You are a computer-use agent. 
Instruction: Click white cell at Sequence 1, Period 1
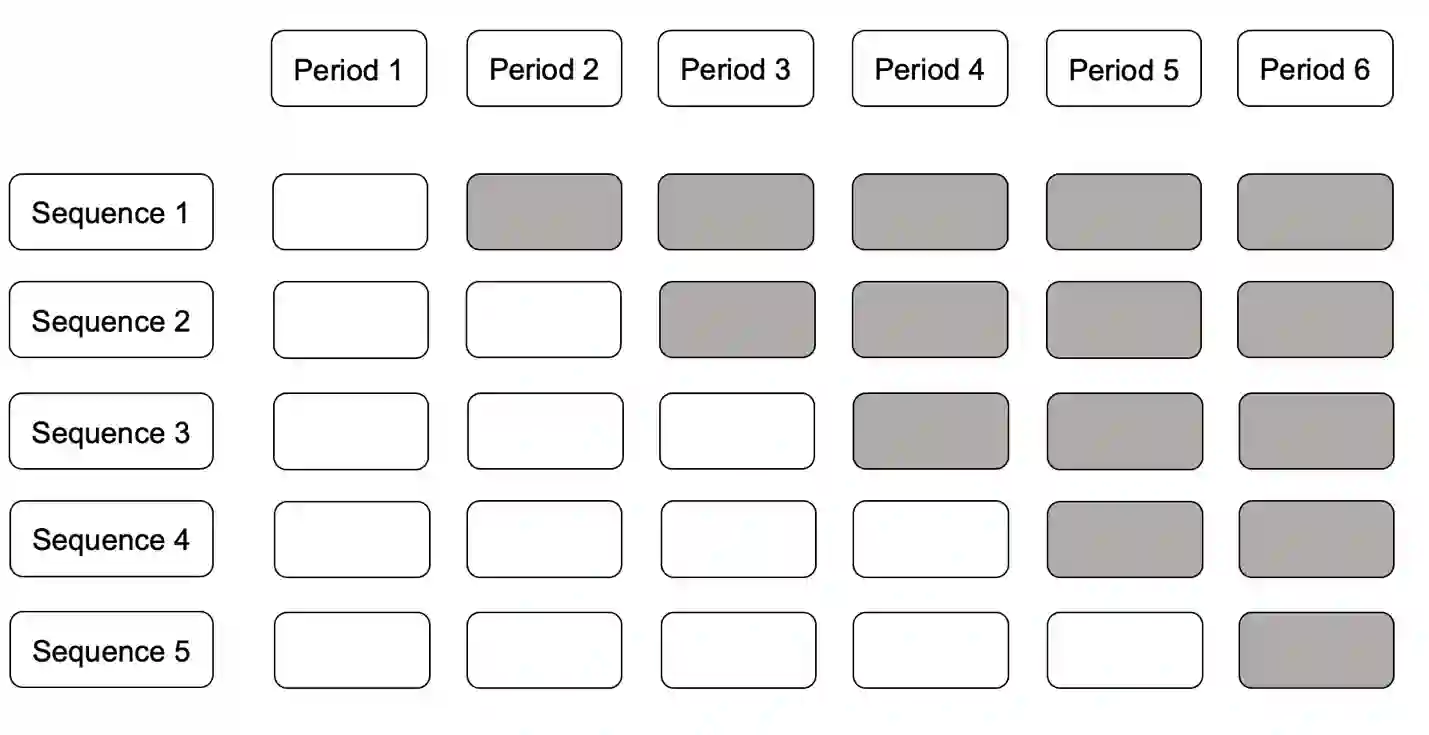tap(349, 212)
